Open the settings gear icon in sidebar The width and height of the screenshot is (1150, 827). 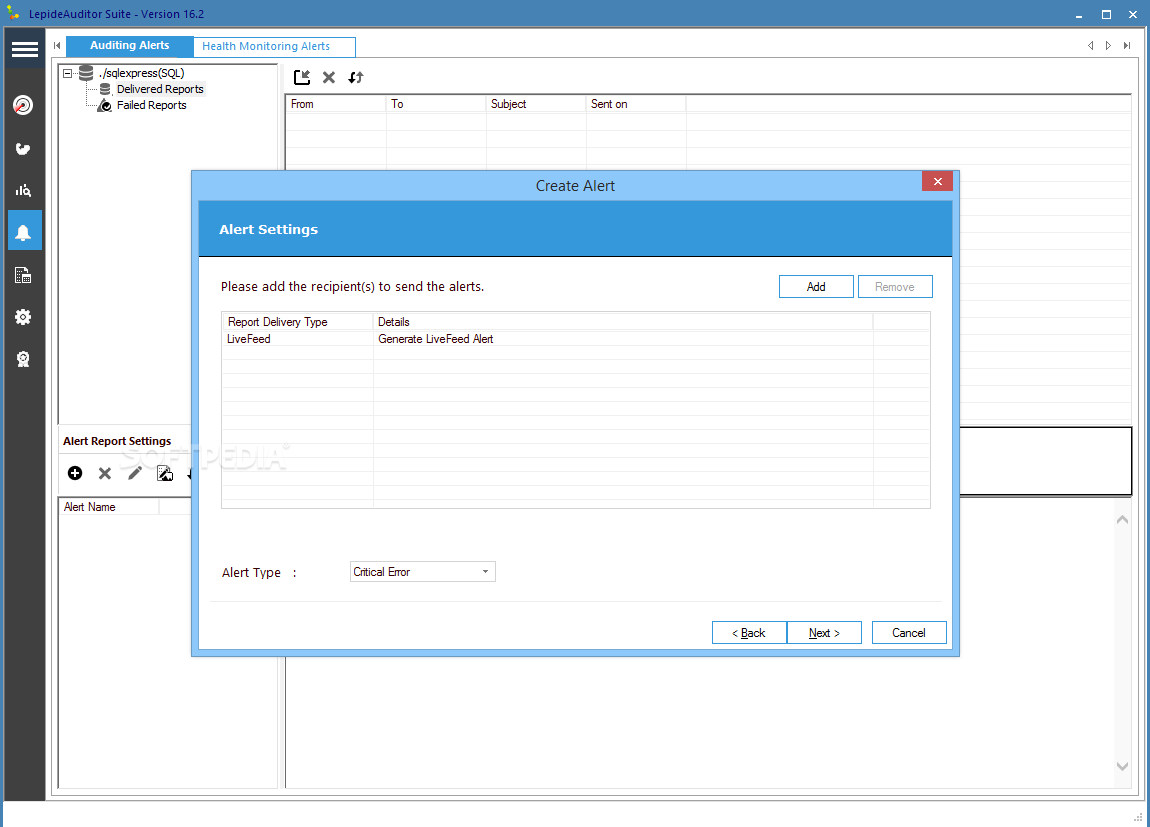tap(23, 317)
